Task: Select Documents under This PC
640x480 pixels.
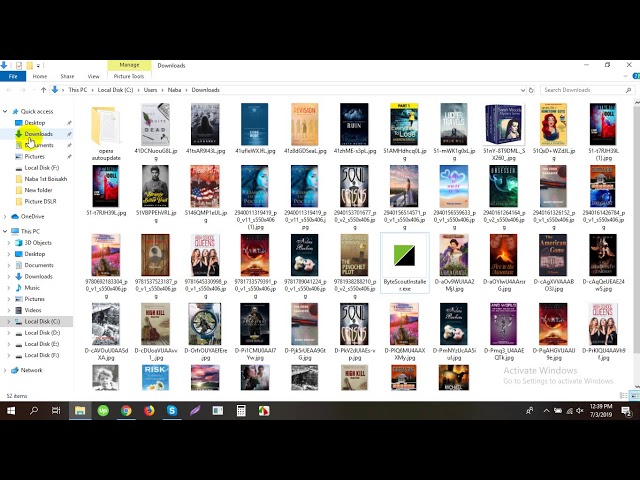Action: click(x=38, y=265)
